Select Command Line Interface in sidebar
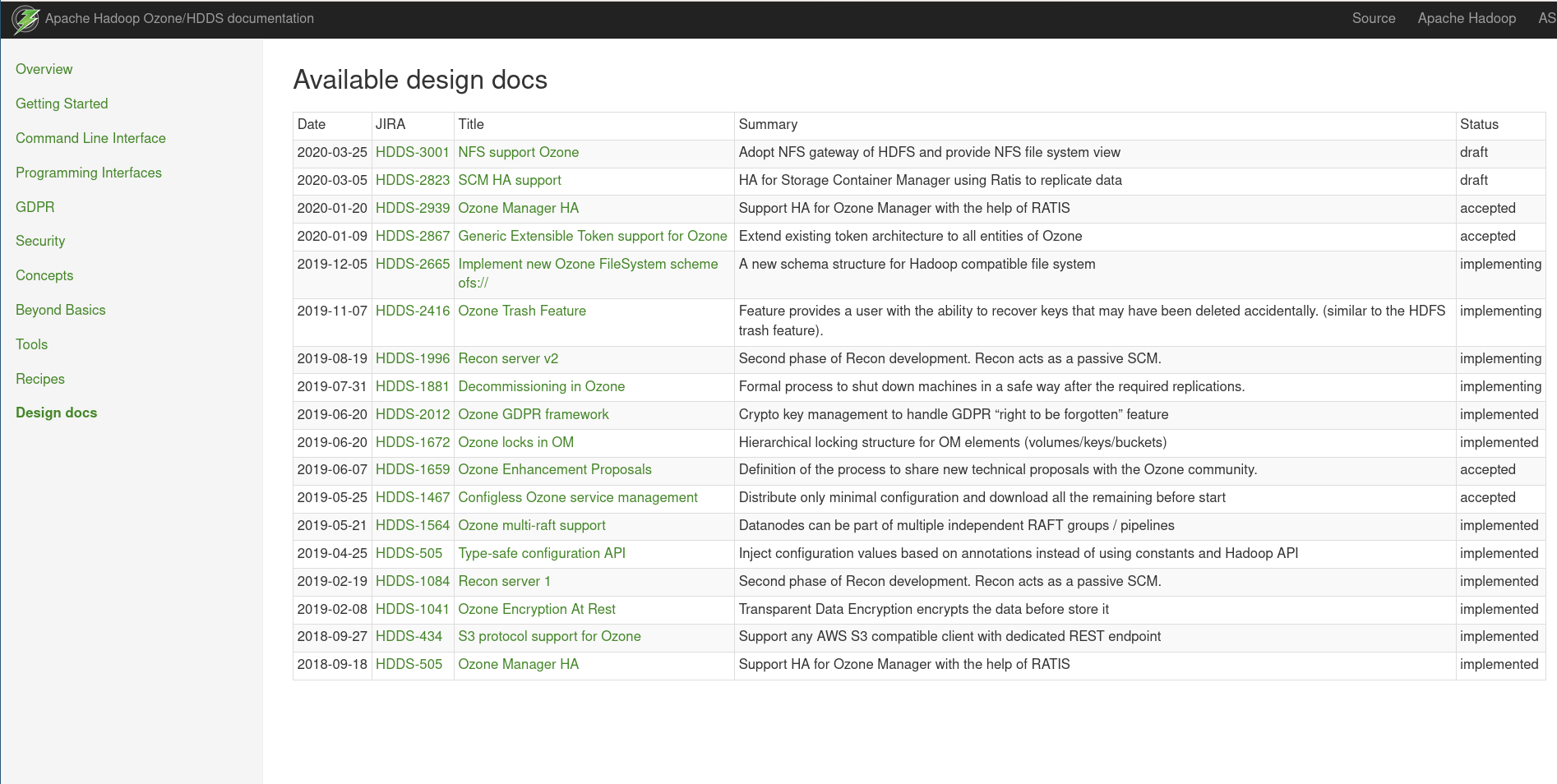 tap(90, 138)
